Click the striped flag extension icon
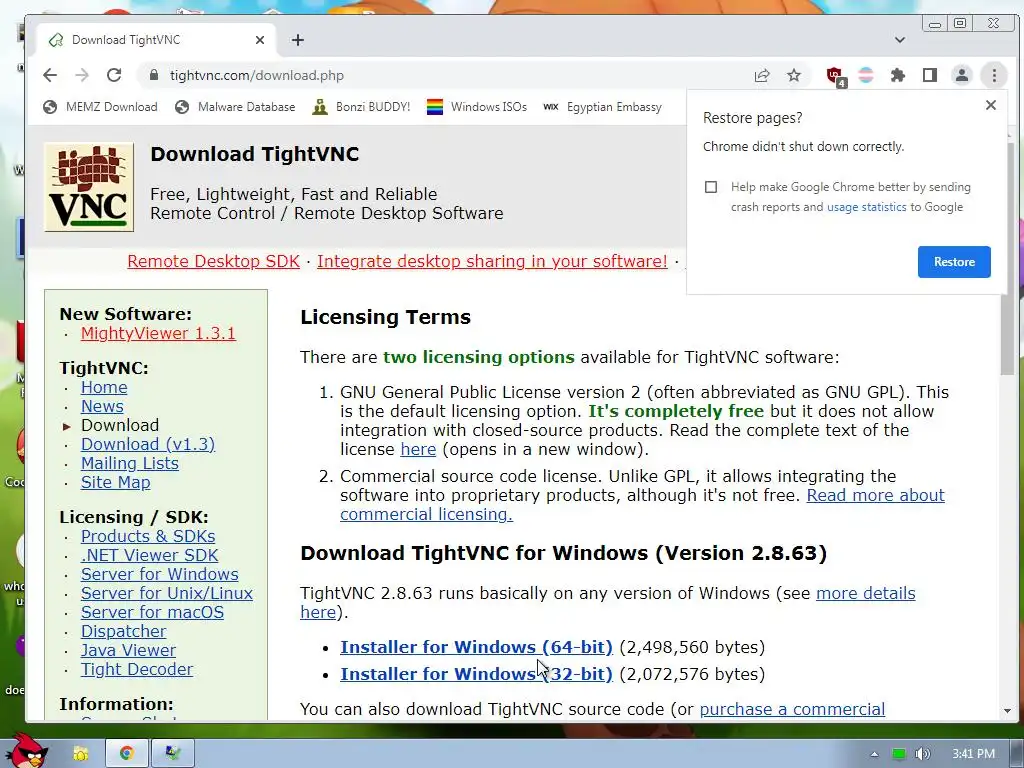Image resolution: width=1024 pixels, height=768 pixels. click(x=866, y=75)
